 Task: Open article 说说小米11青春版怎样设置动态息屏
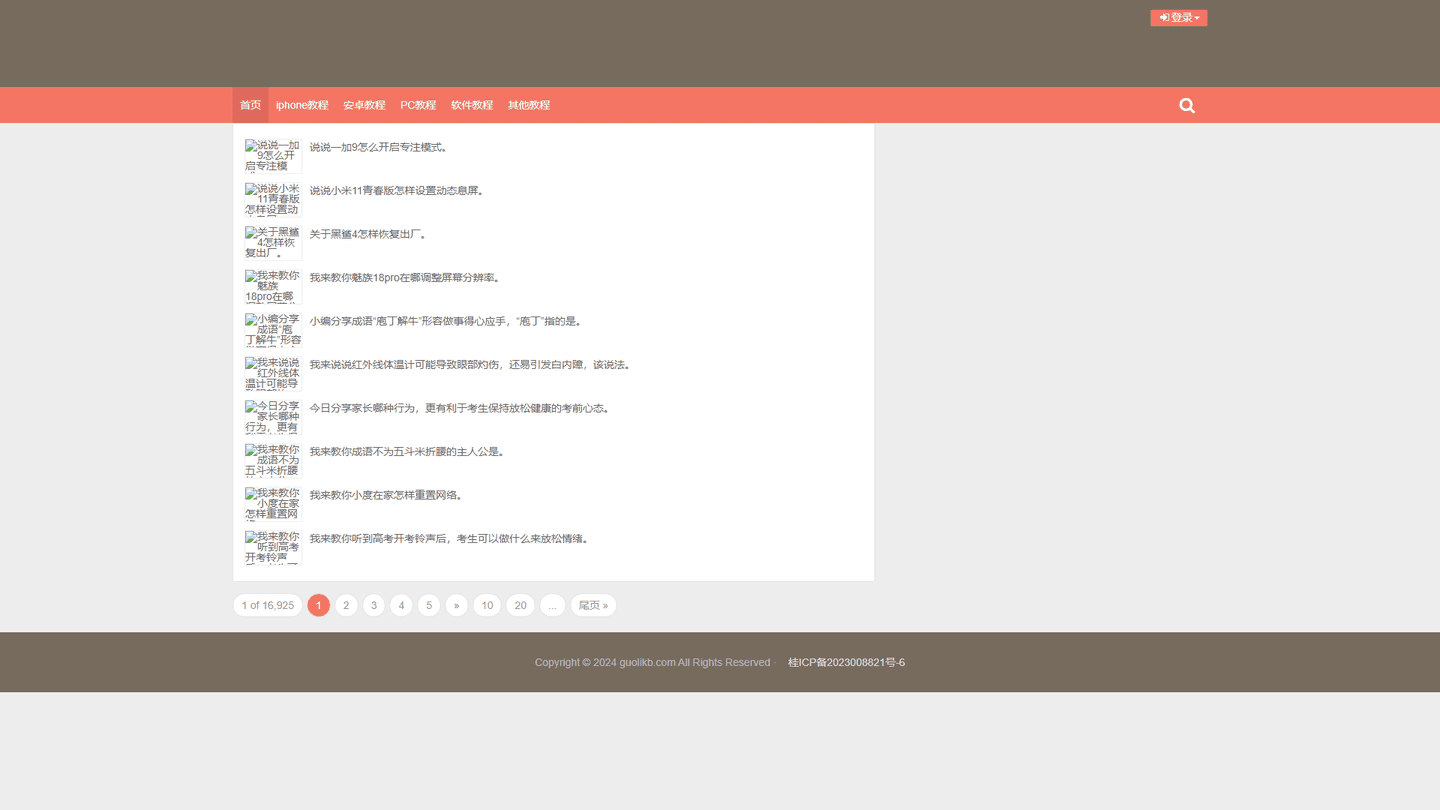point(396,191)
